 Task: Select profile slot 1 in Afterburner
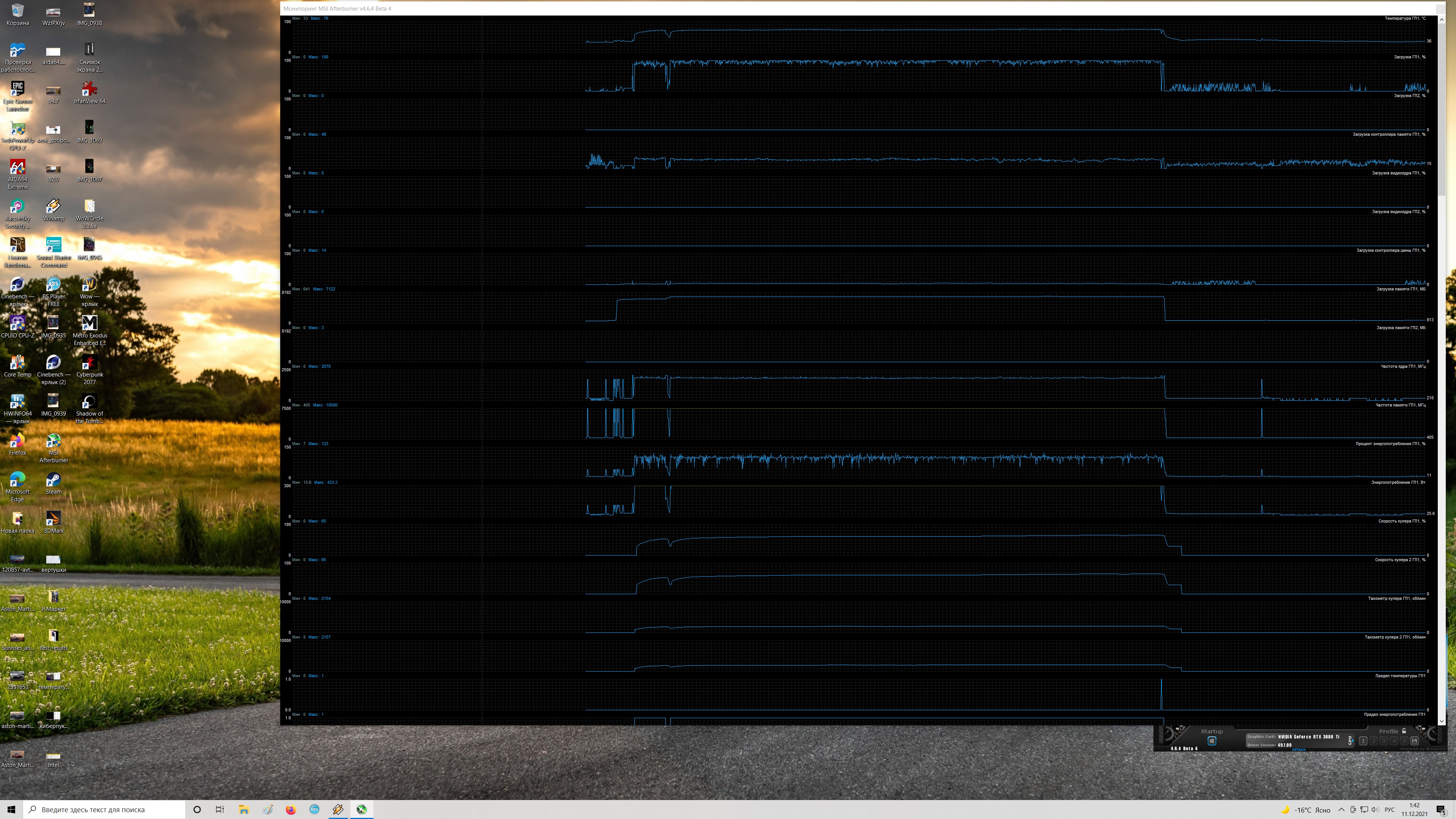pos(1363,741)
